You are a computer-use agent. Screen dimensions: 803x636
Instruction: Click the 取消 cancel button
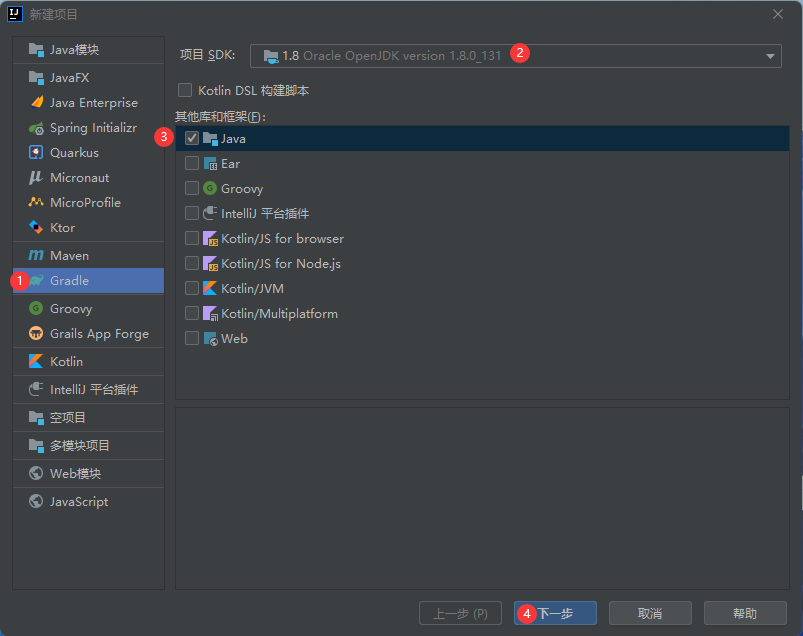[x=650, y=613]
